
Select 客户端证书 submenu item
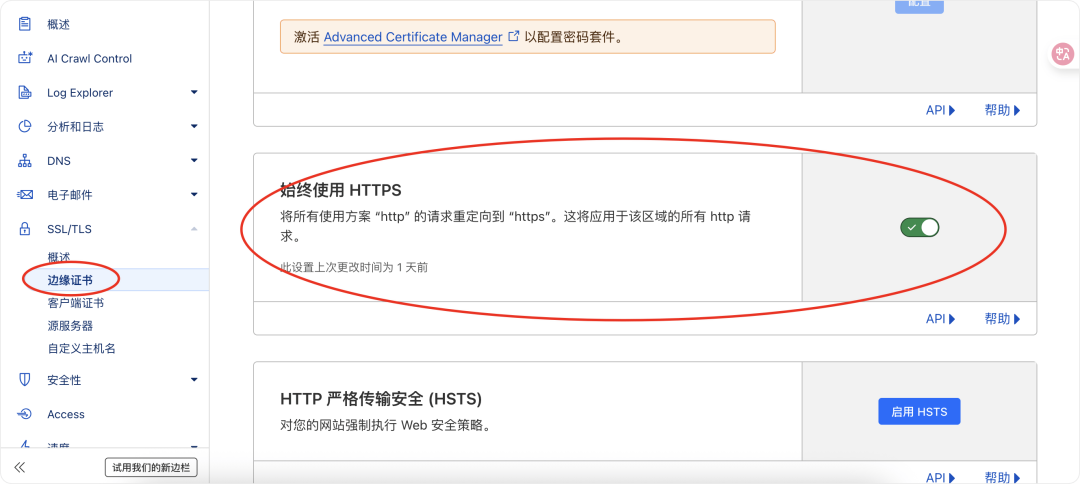coord(76,303)
